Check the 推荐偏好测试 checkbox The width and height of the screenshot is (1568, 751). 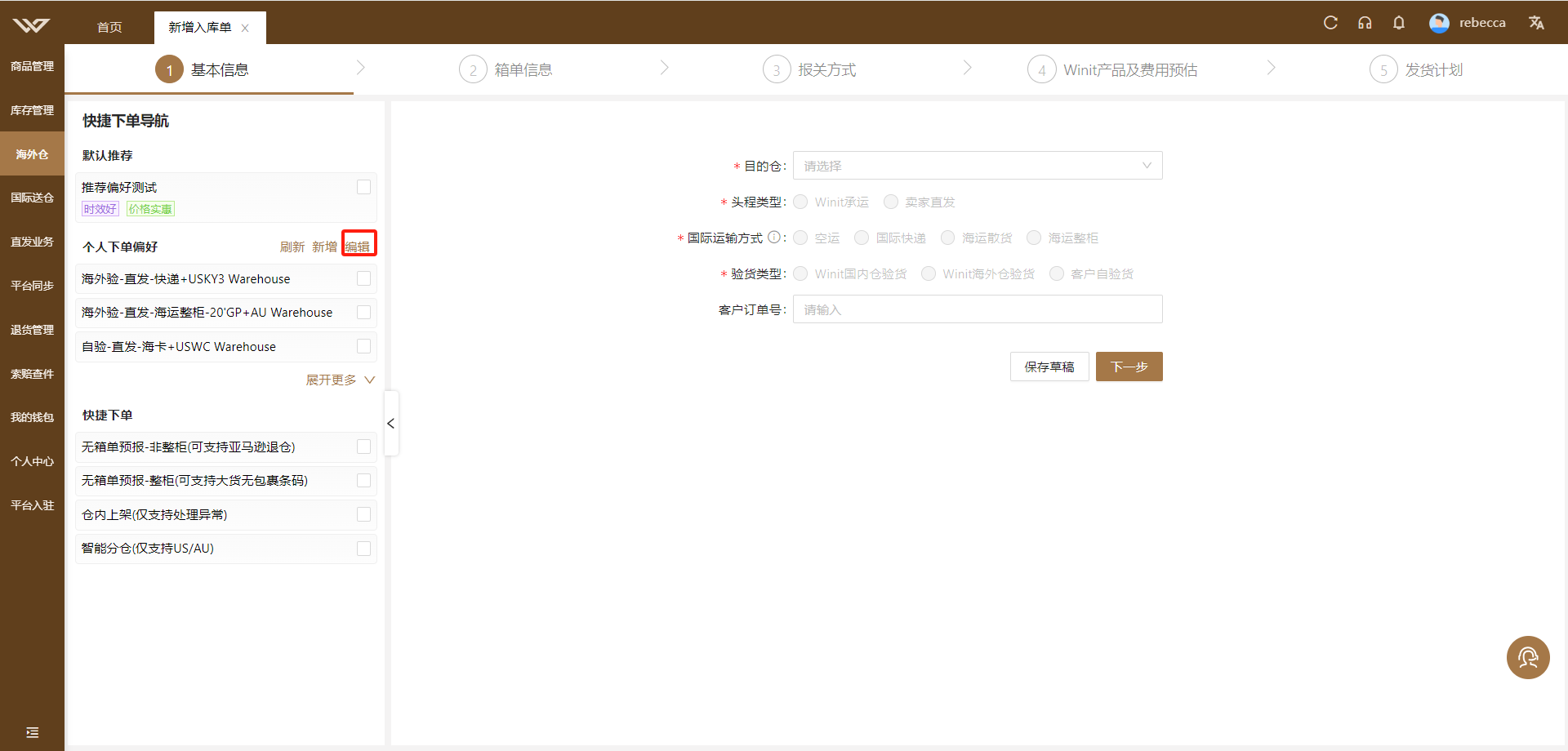(x=364, y=187)
